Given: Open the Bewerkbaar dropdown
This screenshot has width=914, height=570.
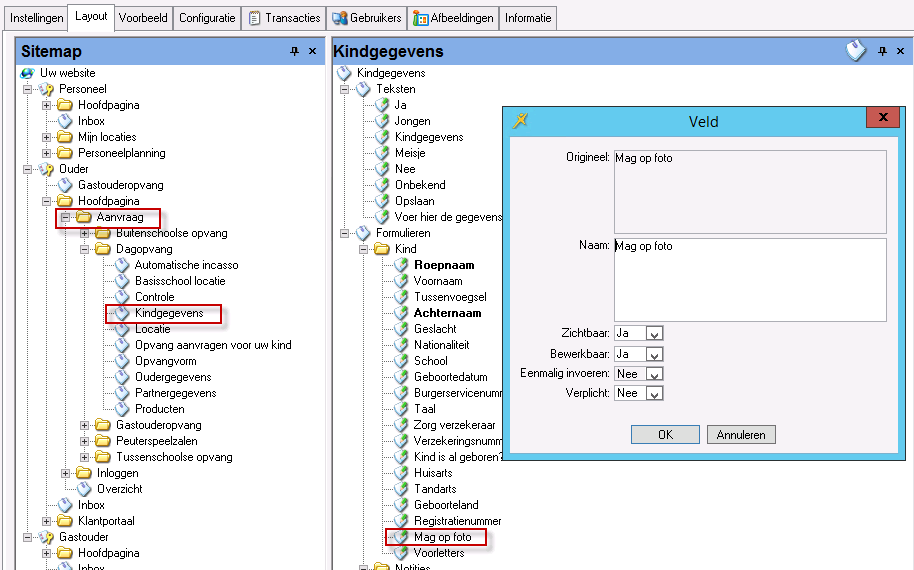Looking at the screenshot, I should [654, 354].
